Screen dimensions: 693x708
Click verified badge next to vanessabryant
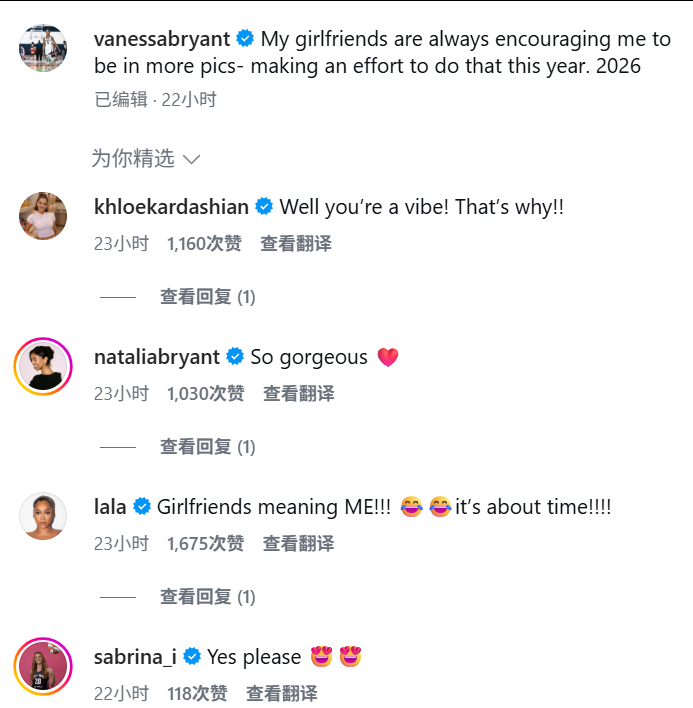click(246, 40)
